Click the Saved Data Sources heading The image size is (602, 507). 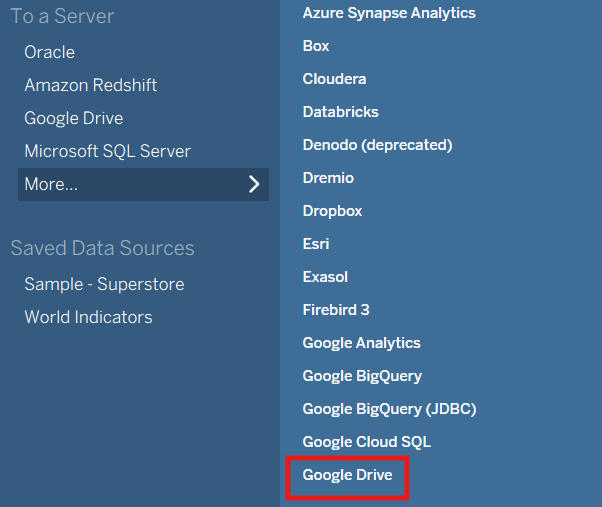tap(103, 248)
